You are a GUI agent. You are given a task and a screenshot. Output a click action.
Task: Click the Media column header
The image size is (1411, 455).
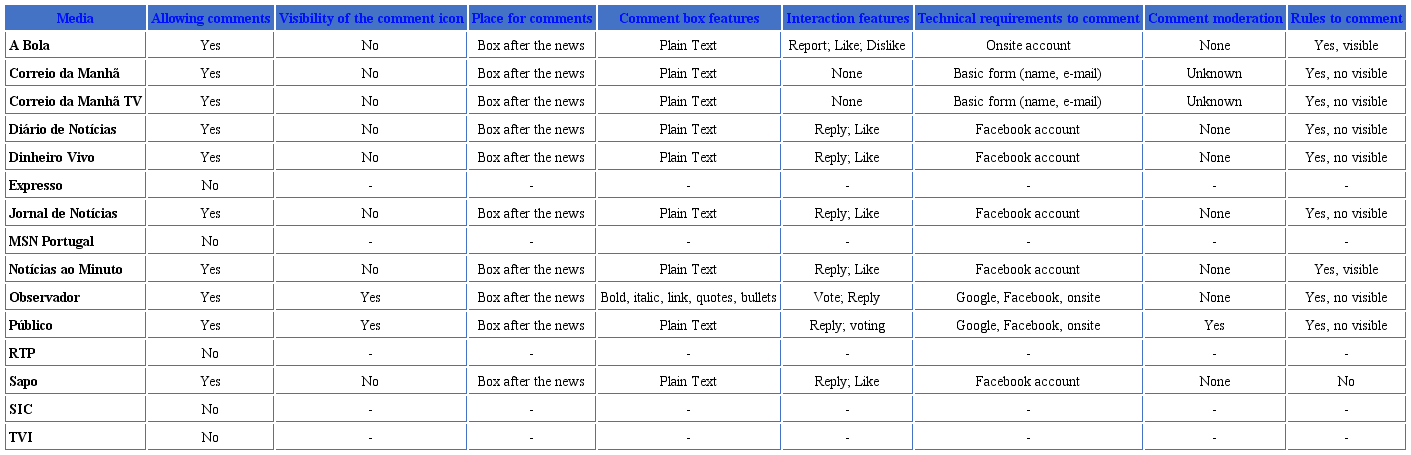(75, 18)
